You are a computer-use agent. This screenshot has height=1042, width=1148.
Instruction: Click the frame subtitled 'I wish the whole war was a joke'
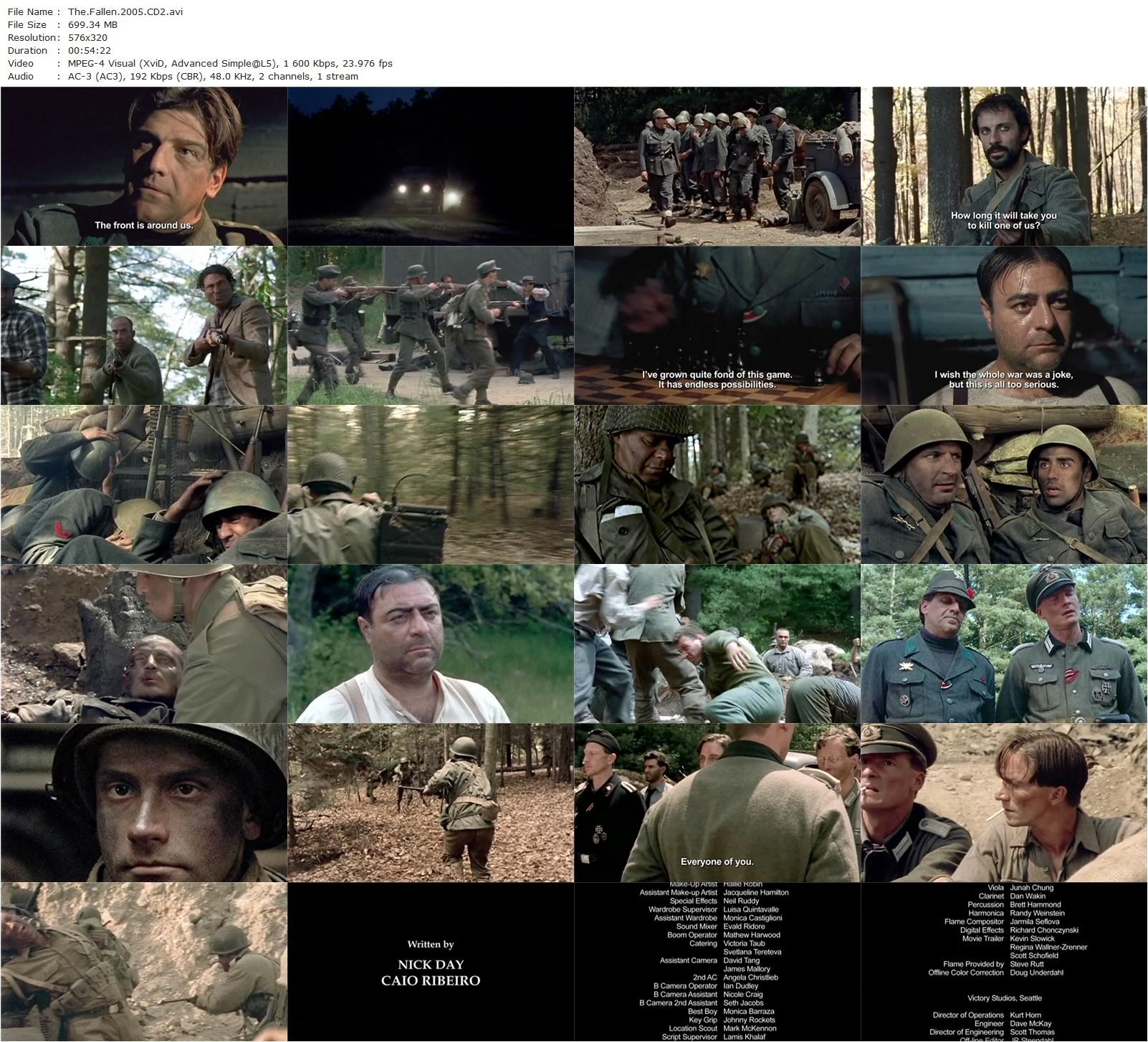pyautogui.click(x=1003, y=326)
